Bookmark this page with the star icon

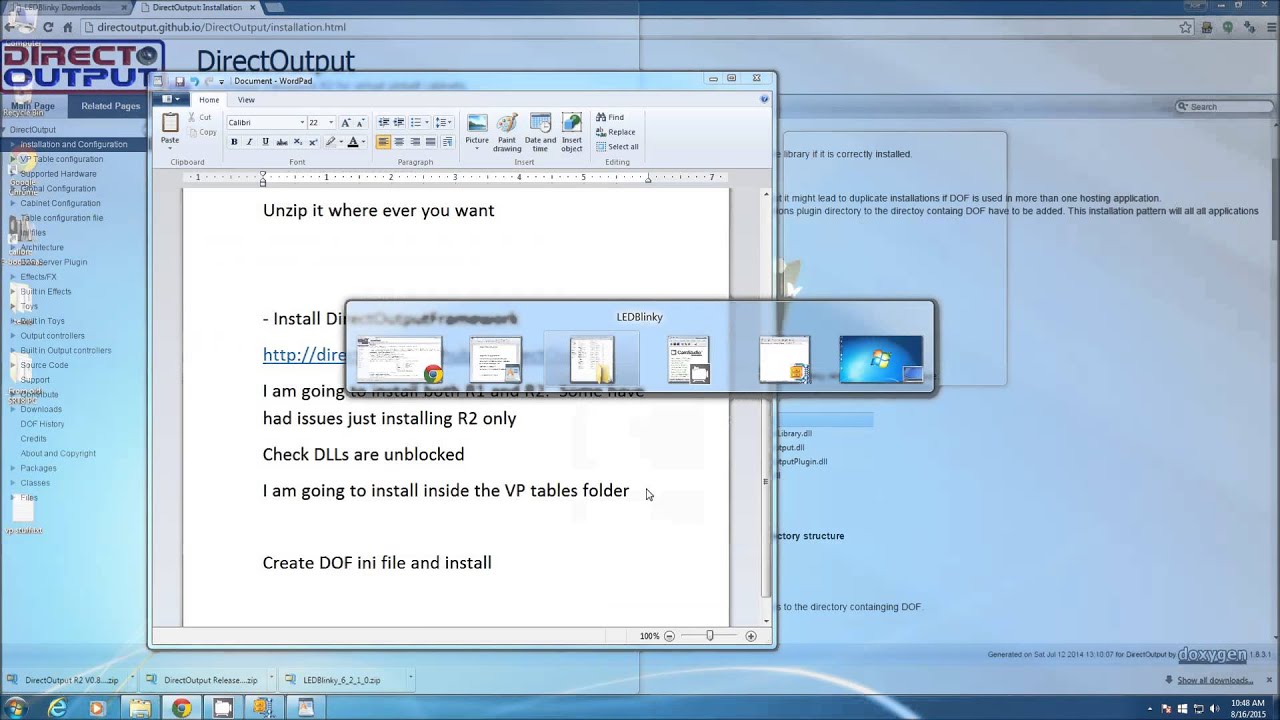1185,28
